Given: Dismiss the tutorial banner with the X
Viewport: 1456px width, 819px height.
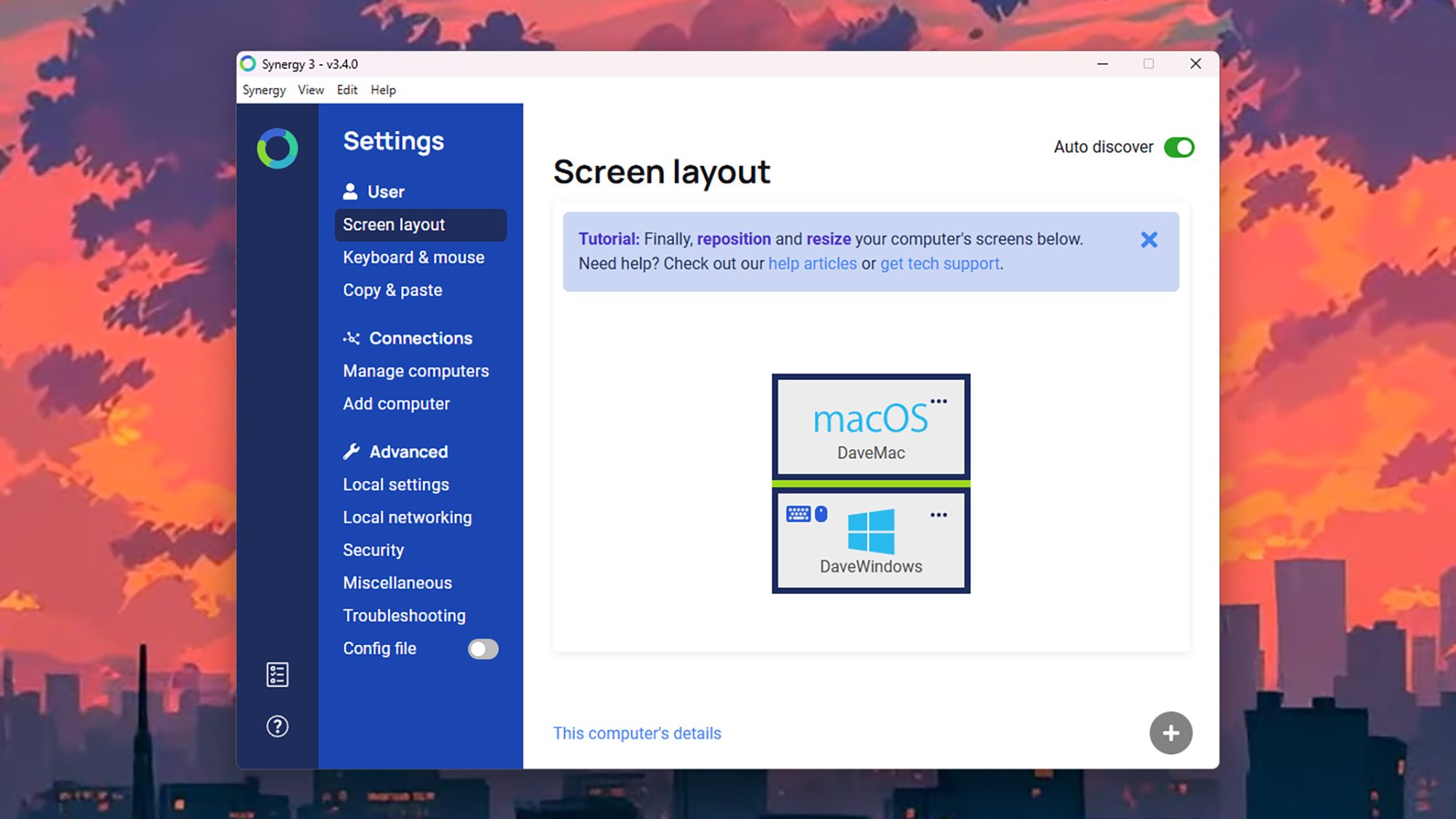Looking at the screenshot, I should pyautogui.click(x=1149, y=240).
